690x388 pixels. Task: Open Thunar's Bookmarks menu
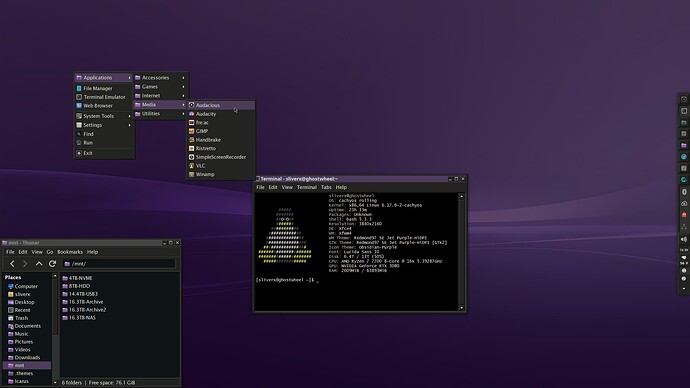click(x=70, y=252)
